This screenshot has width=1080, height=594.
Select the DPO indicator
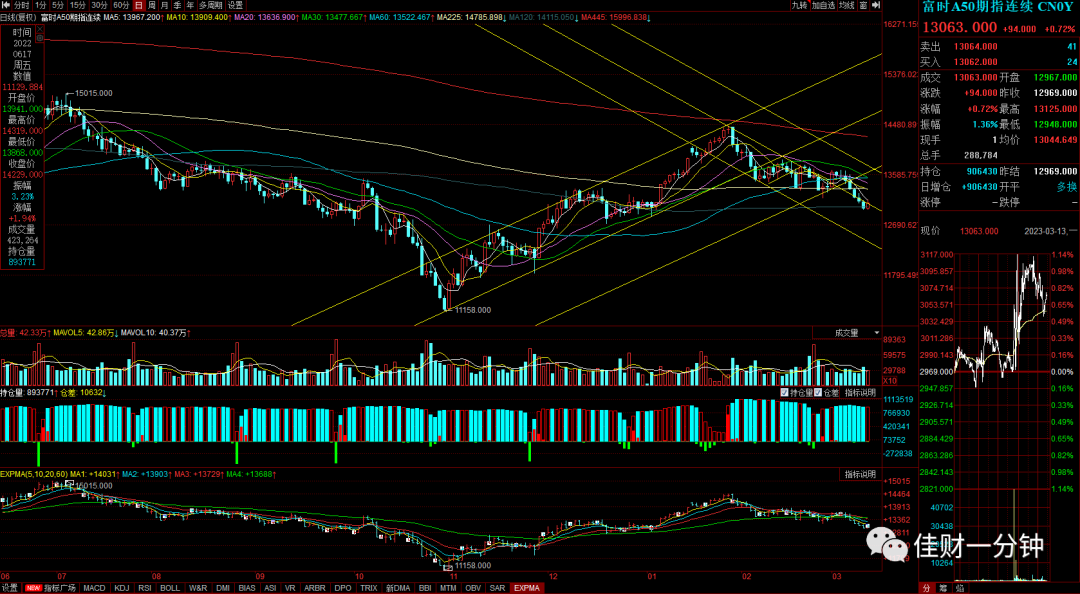click(342, 588)
